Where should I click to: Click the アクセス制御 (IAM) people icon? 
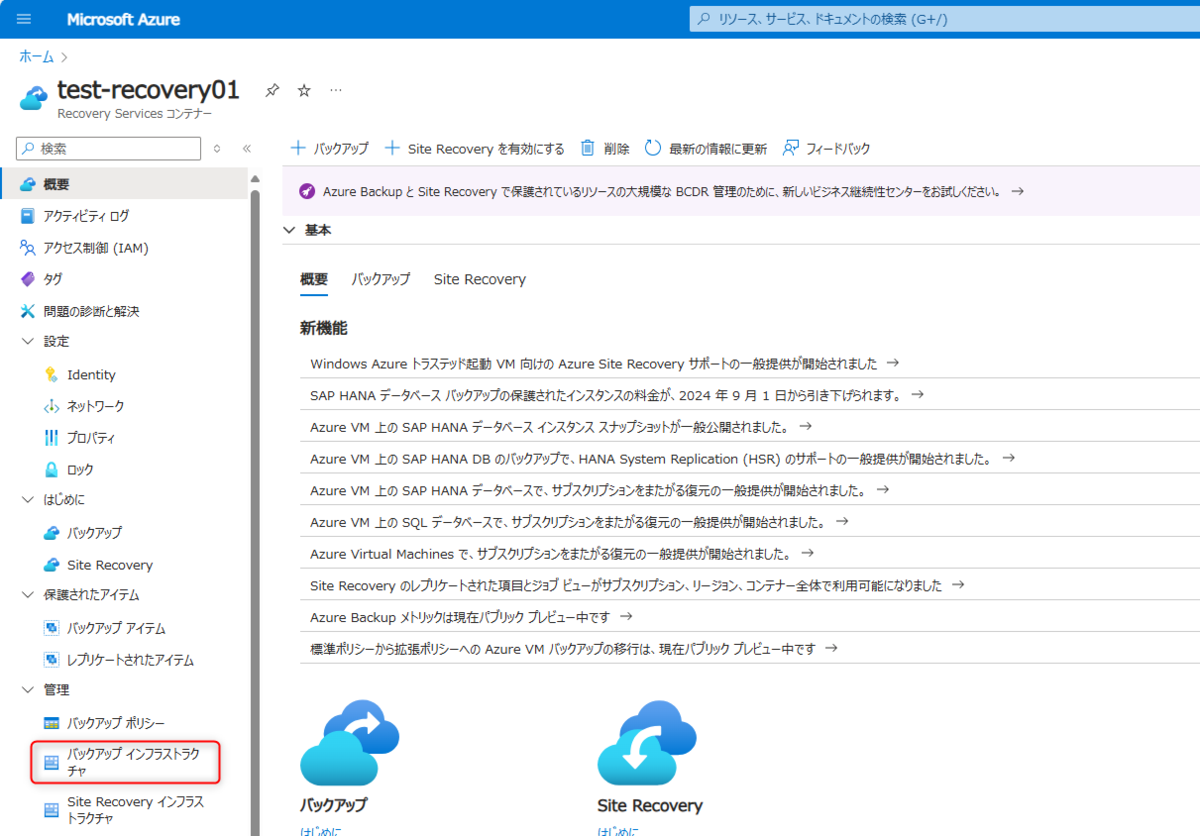(x=28, y=248)
